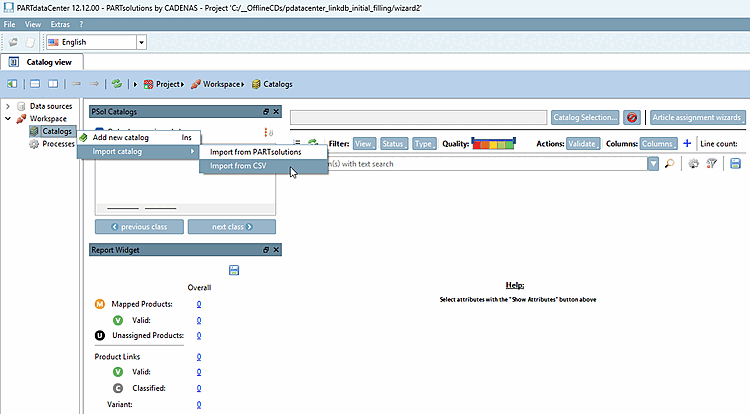The image size is (750, 414).
Task: Open the ? help menu
Action: tap(81, 24)
